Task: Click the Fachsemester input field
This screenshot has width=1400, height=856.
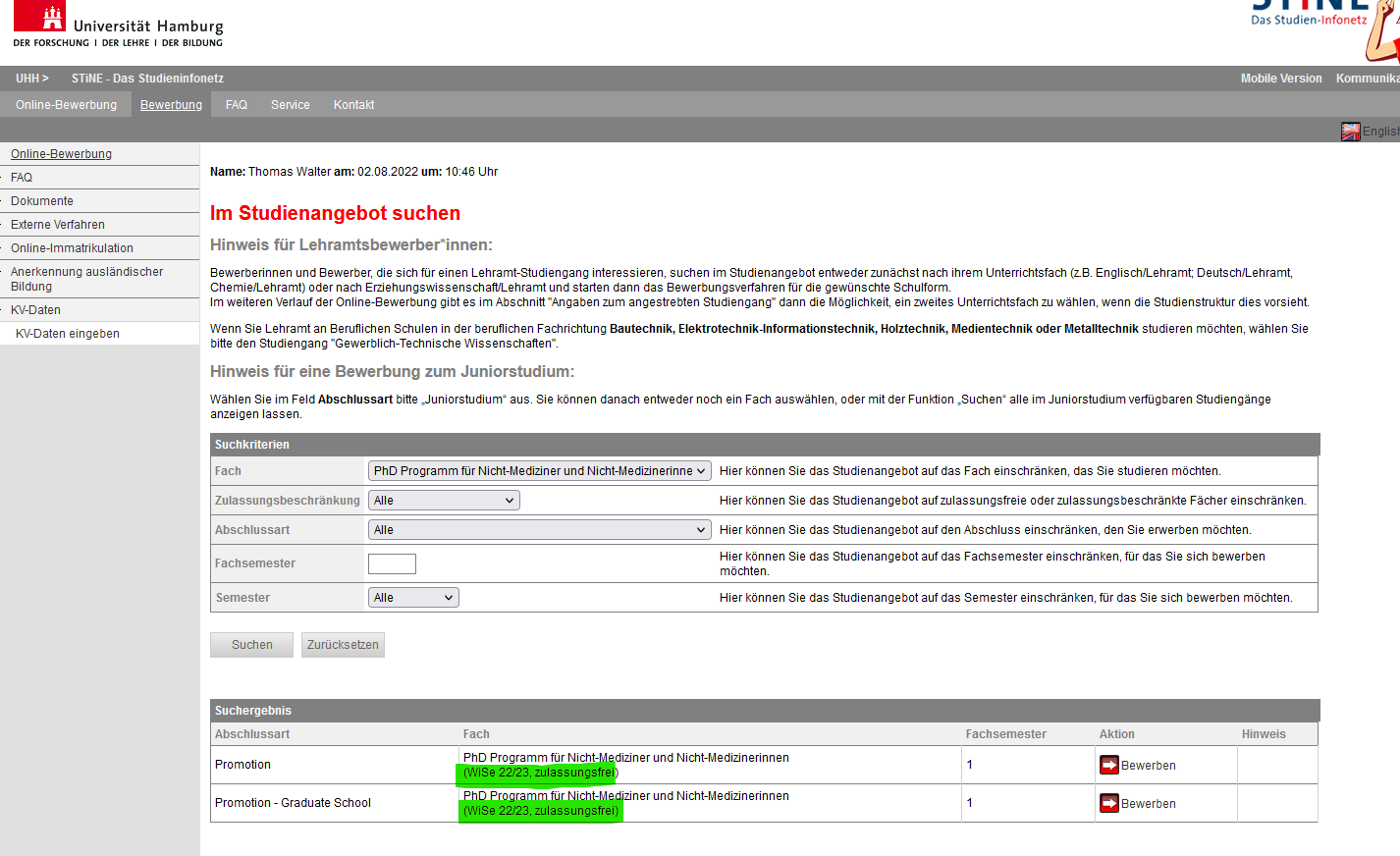Action: (x=392, y=563)
